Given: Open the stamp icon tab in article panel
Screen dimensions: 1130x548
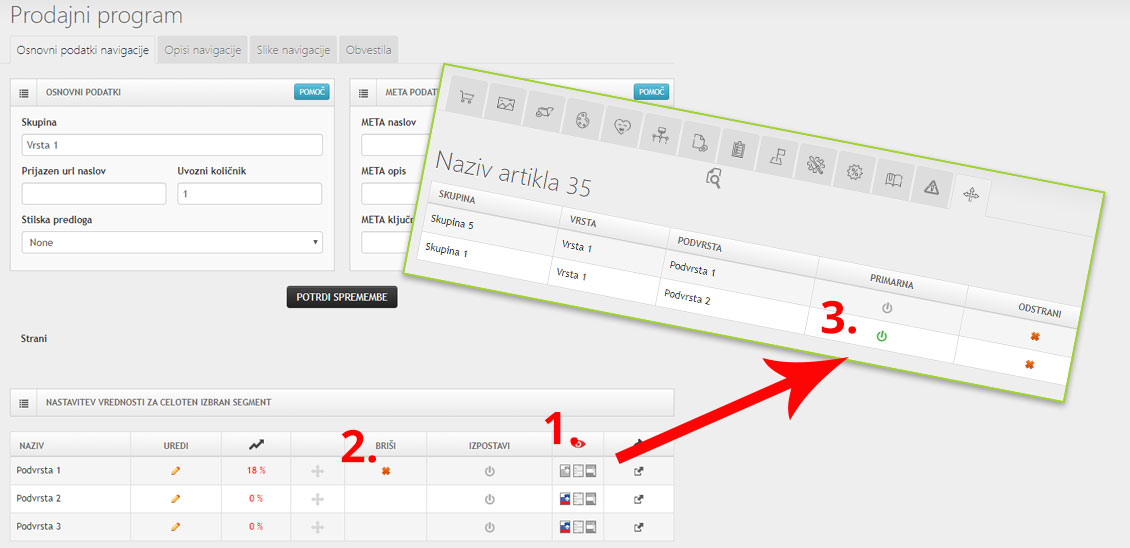Looking at the screenshot, I should (544, 112).
